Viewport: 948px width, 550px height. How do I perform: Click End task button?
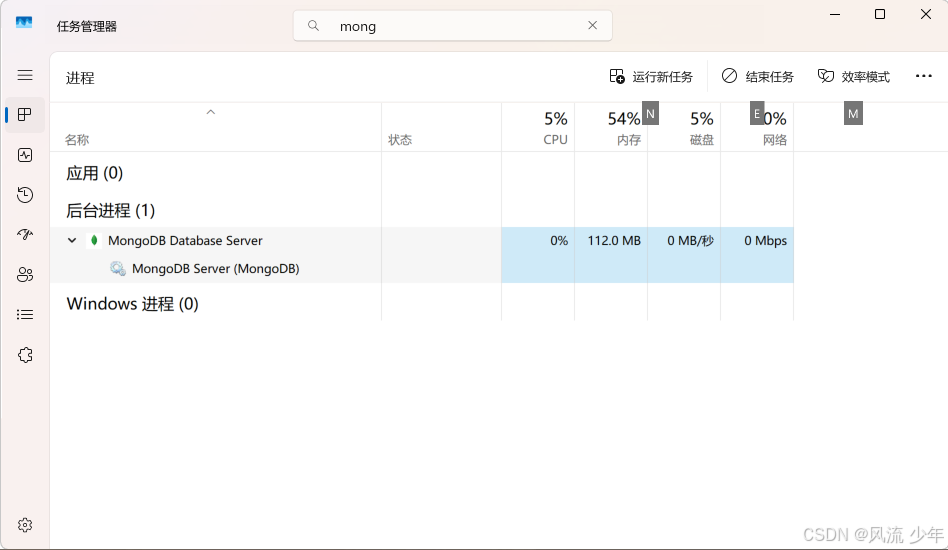point(758,77)
